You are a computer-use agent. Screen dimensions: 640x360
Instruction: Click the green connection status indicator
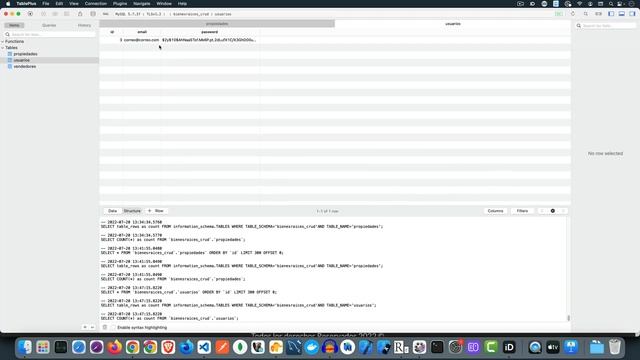click(559, 14)
